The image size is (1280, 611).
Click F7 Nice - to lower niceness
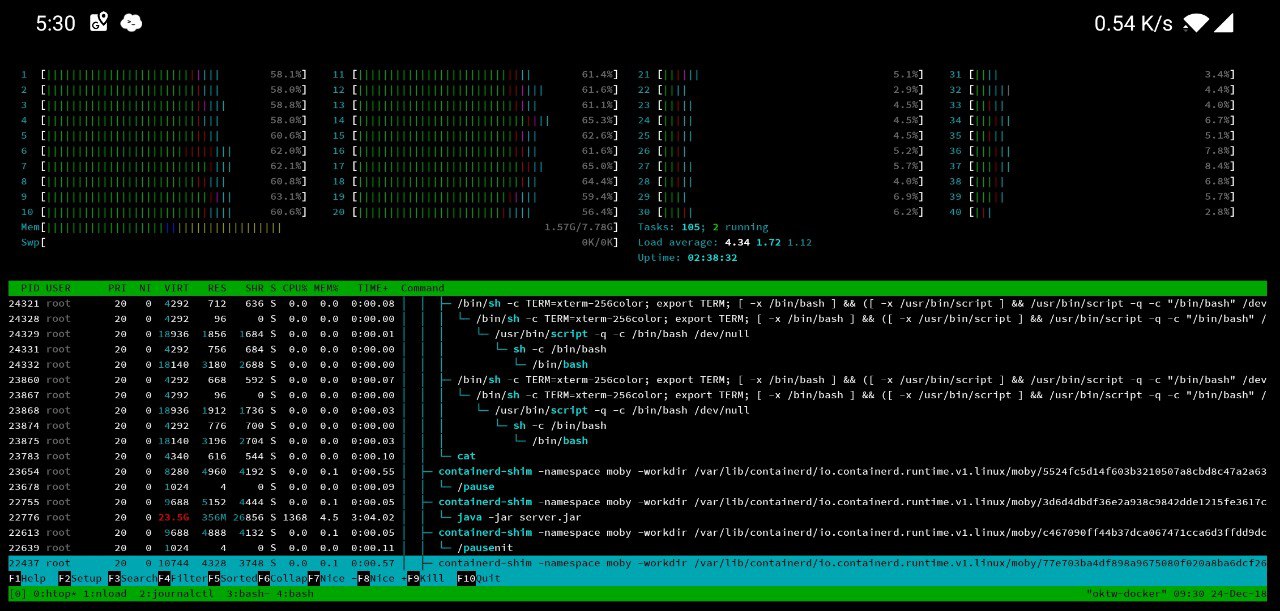click(331, 578)
